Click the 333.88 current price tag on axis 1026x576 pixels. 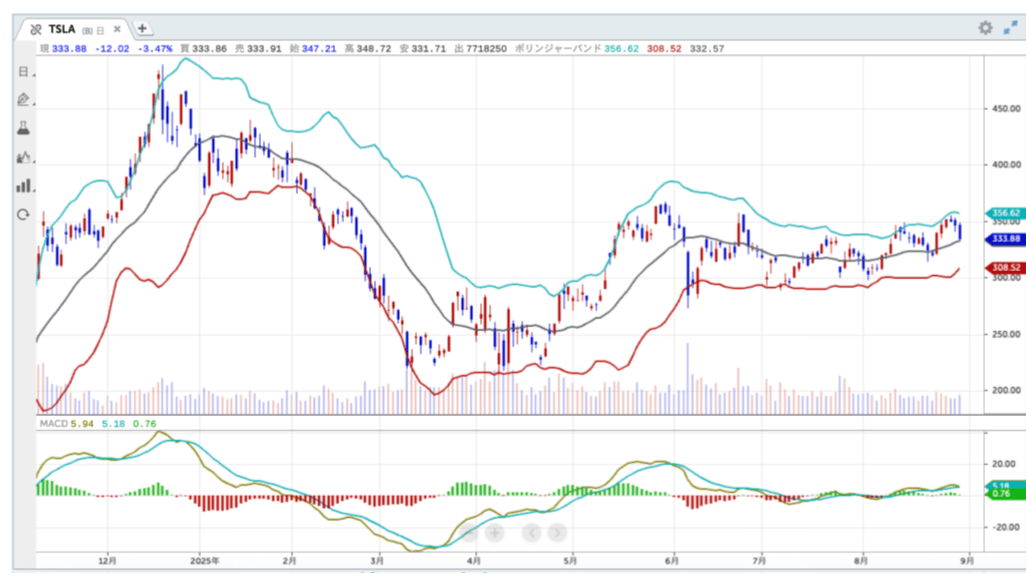(1003, 239)
